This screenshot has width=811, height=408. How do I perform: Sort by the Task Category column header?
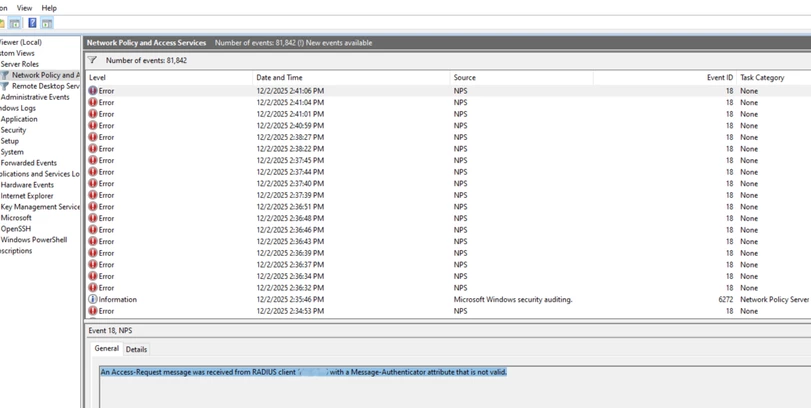pos(774,78)
